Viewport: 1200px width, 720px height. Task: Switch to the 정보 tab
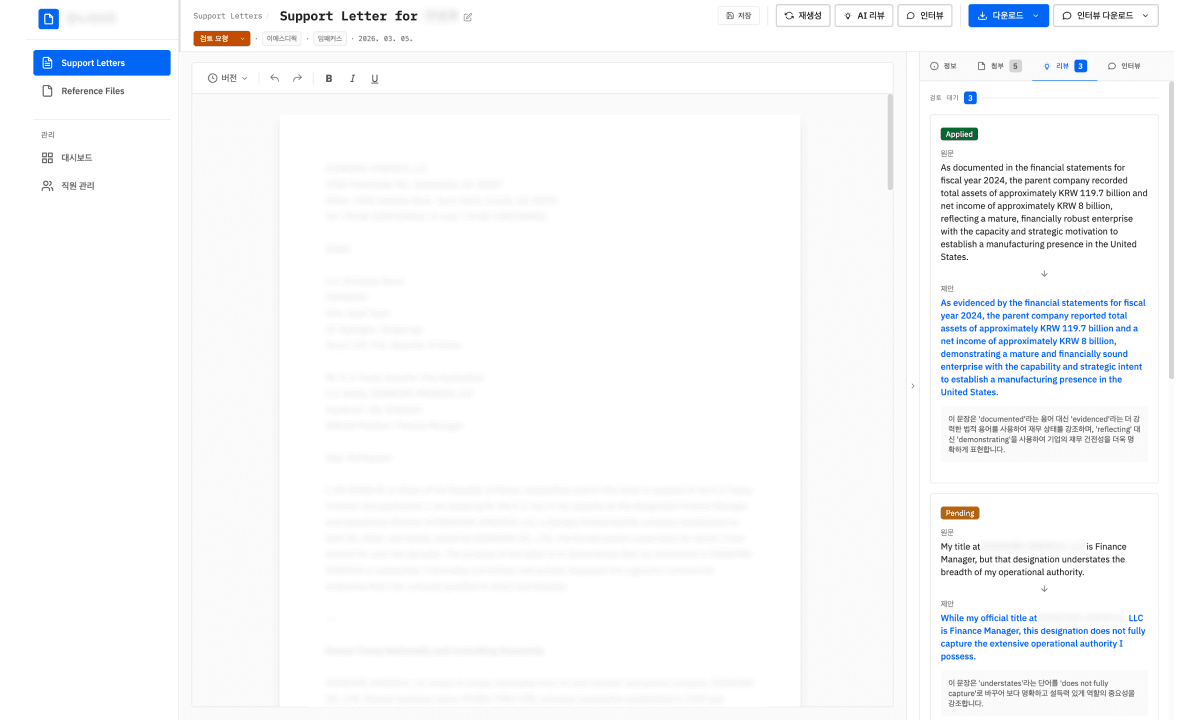pos(943,66)
